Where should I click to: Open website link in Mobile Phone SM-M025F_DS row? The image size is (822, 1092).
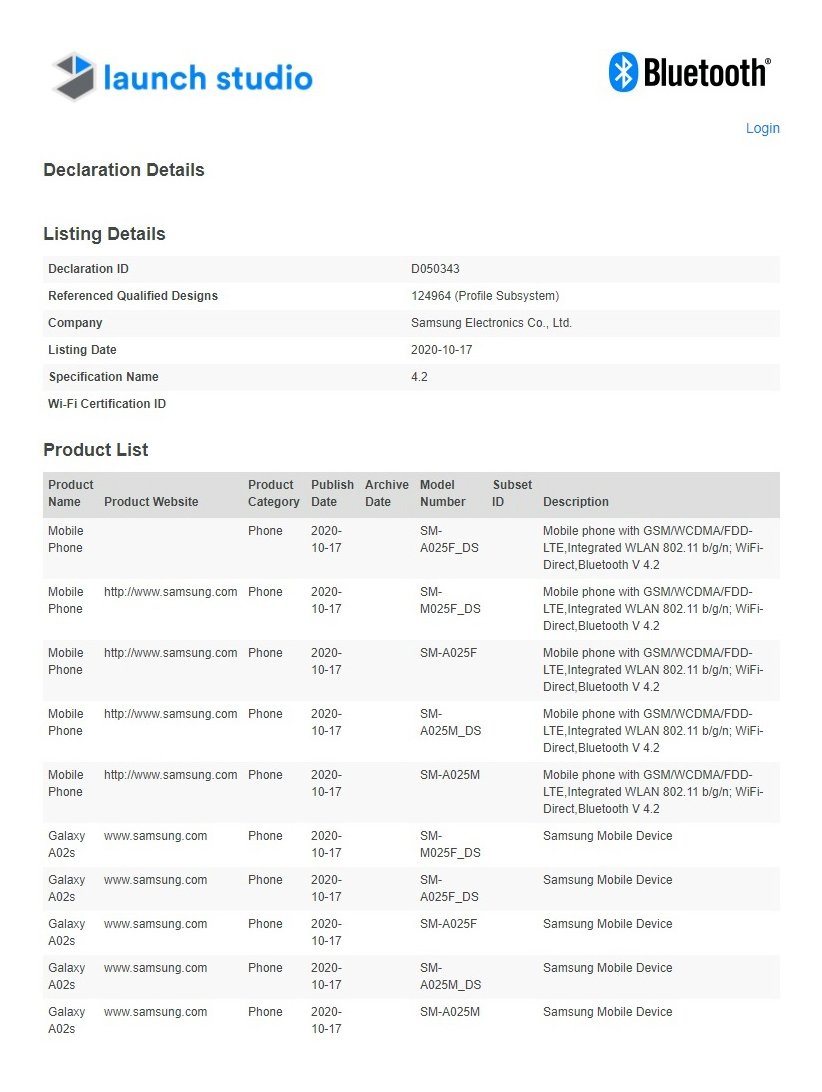(x=170, y=592)
